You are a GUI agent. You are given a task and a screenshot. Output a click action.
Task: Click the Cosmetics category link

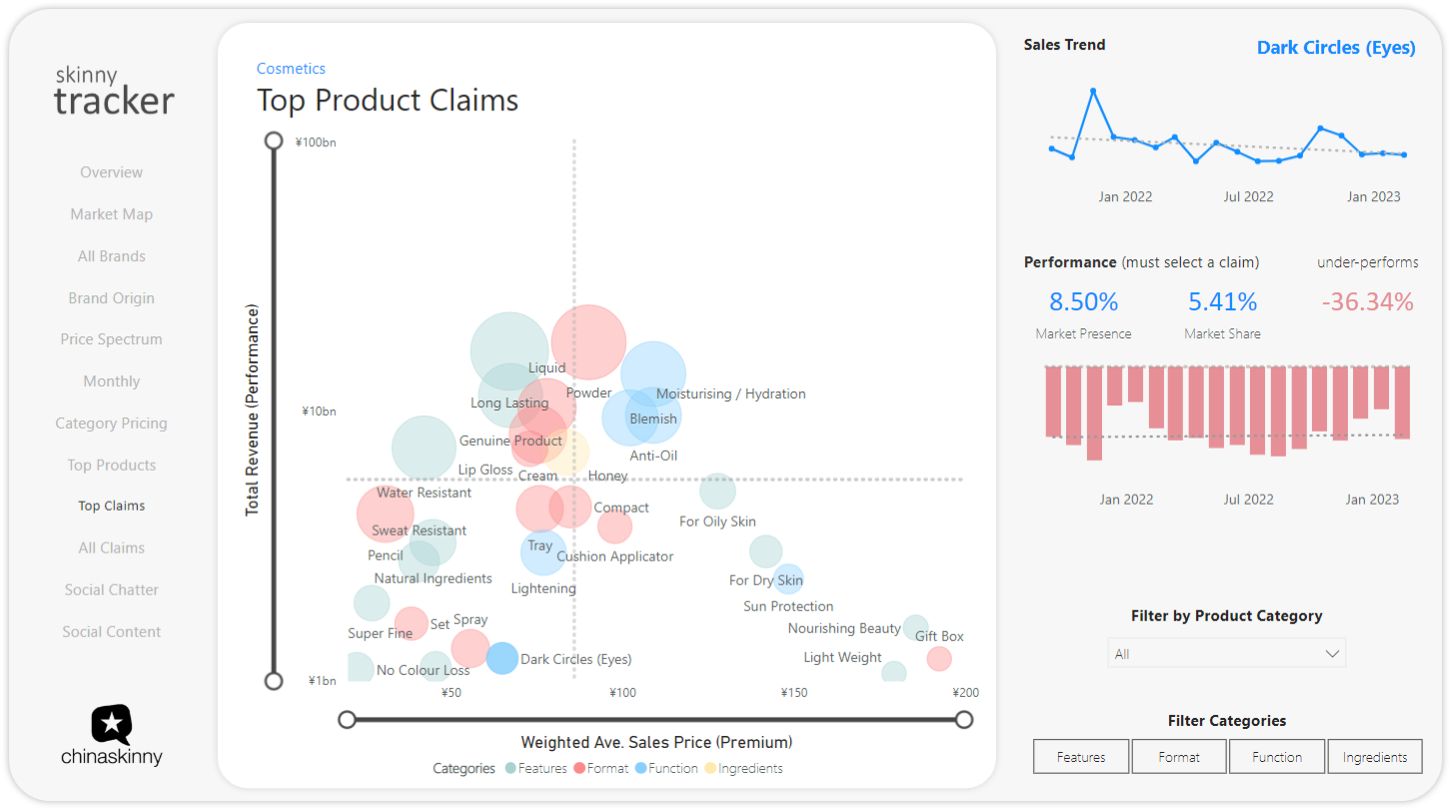(291, 69)
